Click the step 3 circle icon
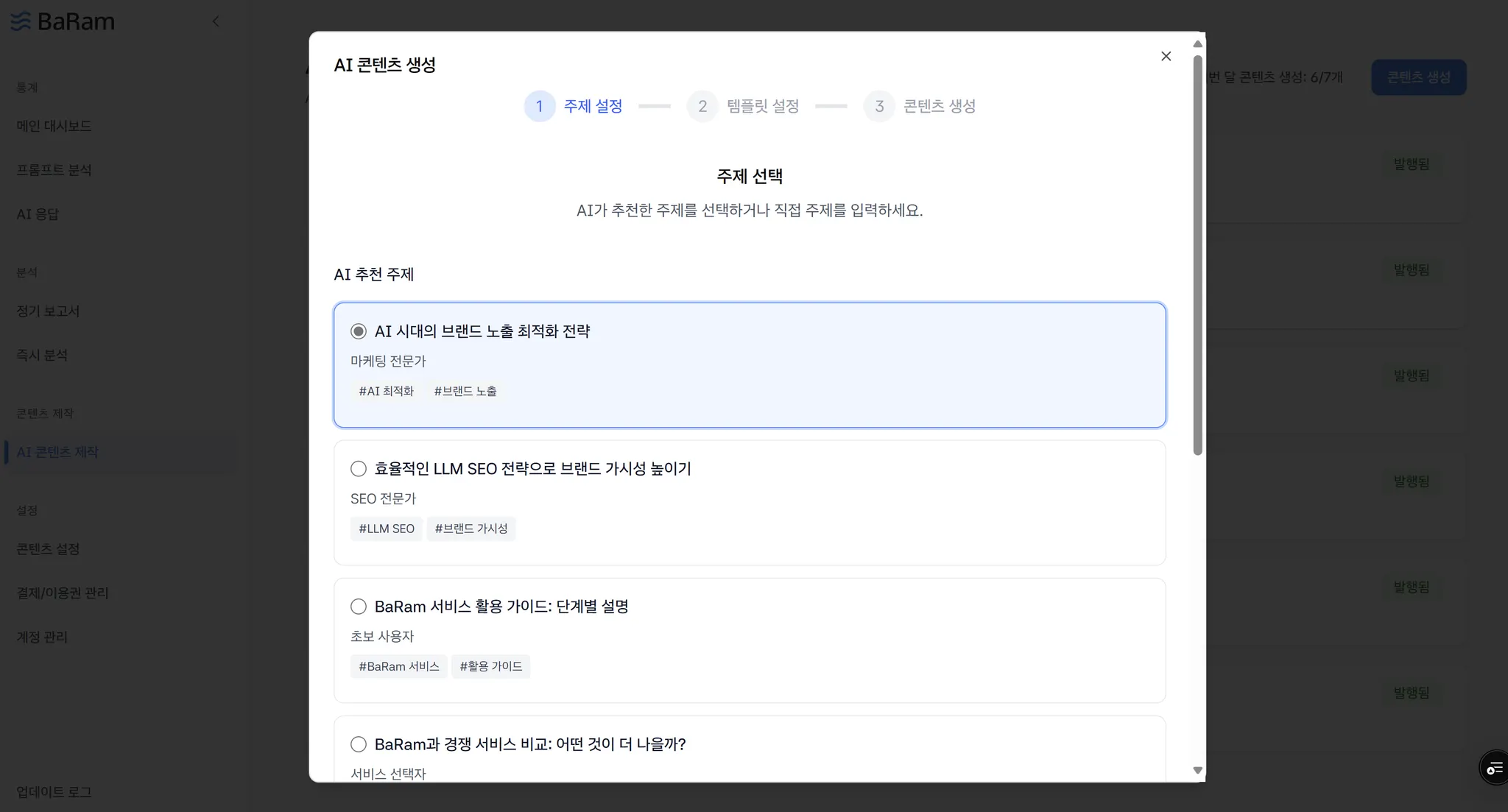1508x812 pixels. point(879,107)
